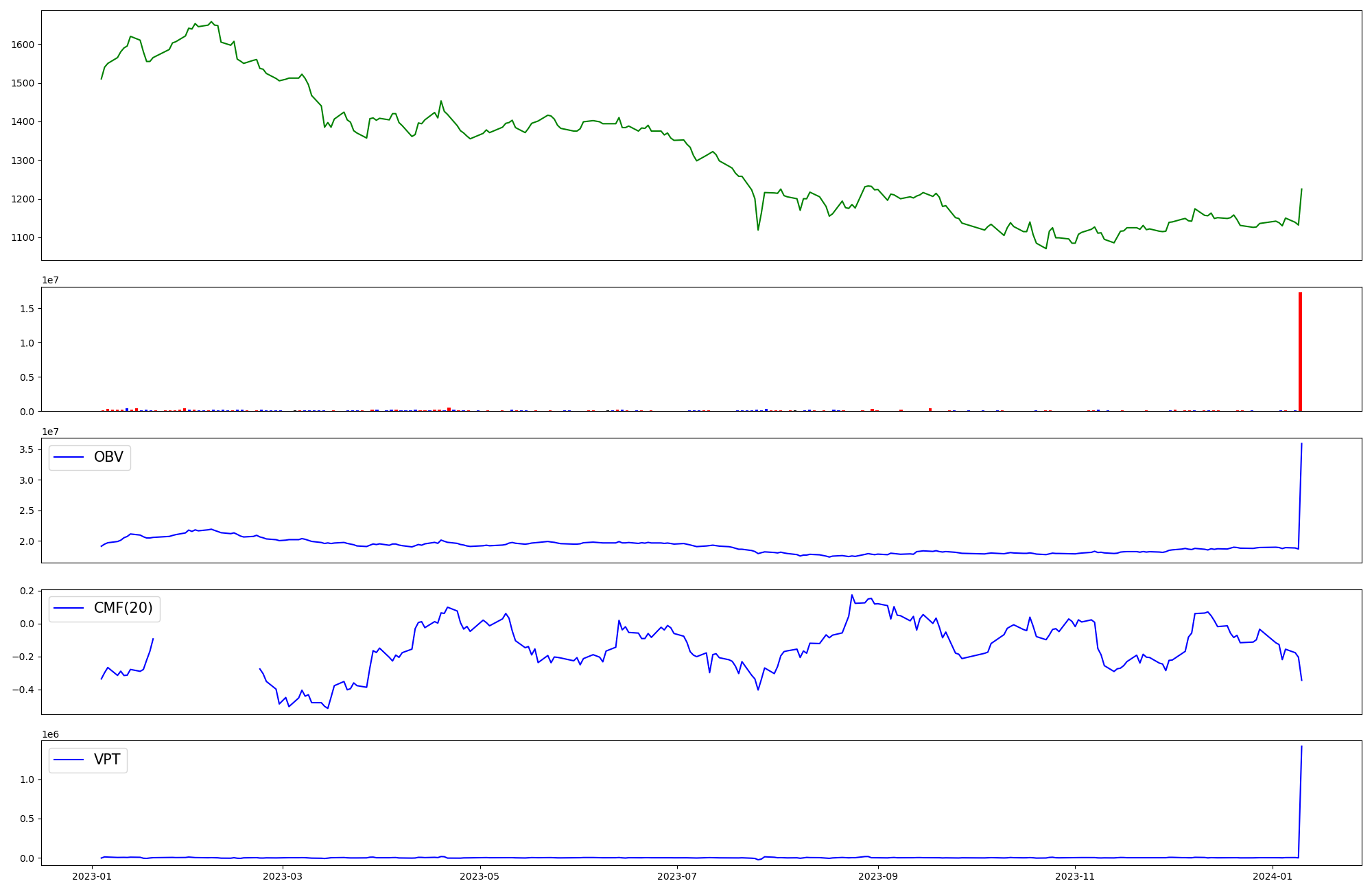Screen dimensions: 1372x892
Task: Click the OBV legend box
Action: coord(89,458)
